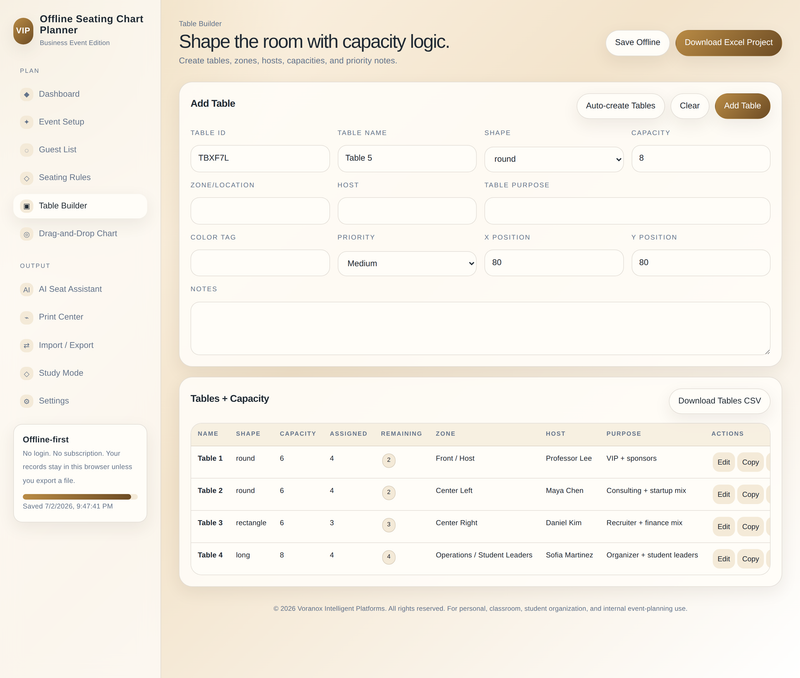Click inside the Notes text area
The height and width of the screenshot is (678, 800).
point(480,328)
